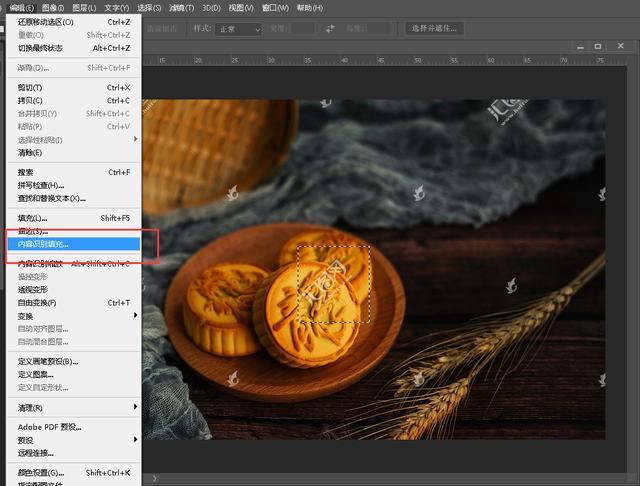
Task: Expand the 选择性粘贴(I) submenu
Action: click(74, 140)
